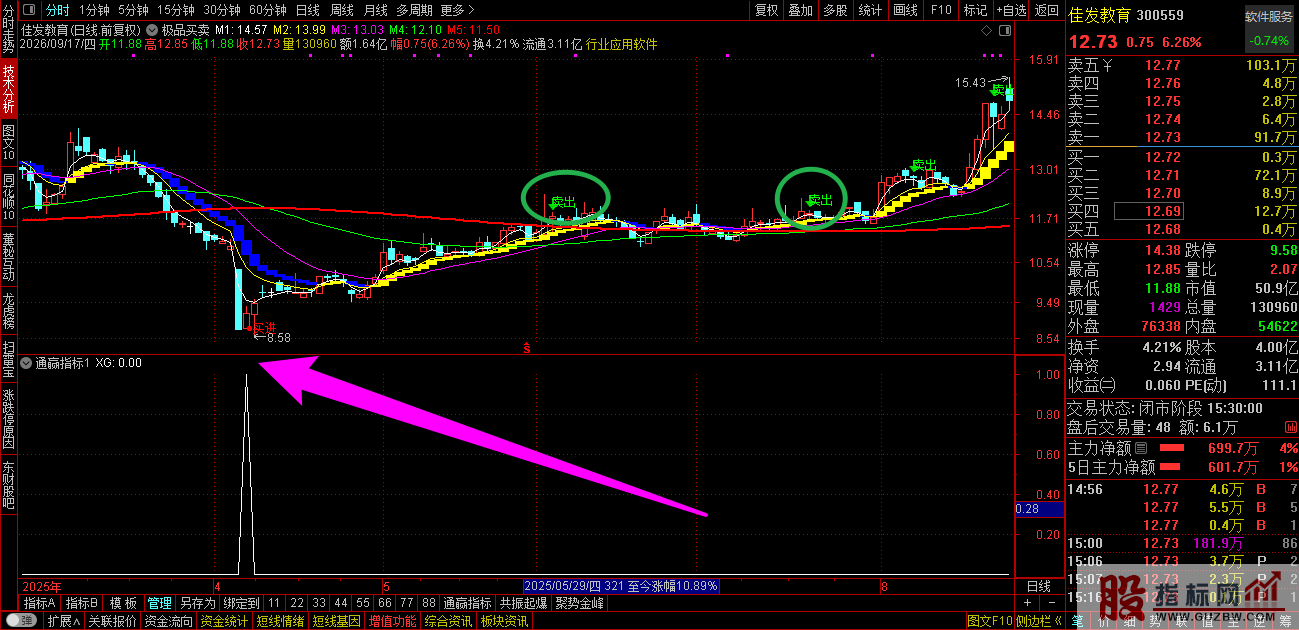1299x630 pixels.
Task: Click the 收益 quarter icon
Action: point(1108,385)
